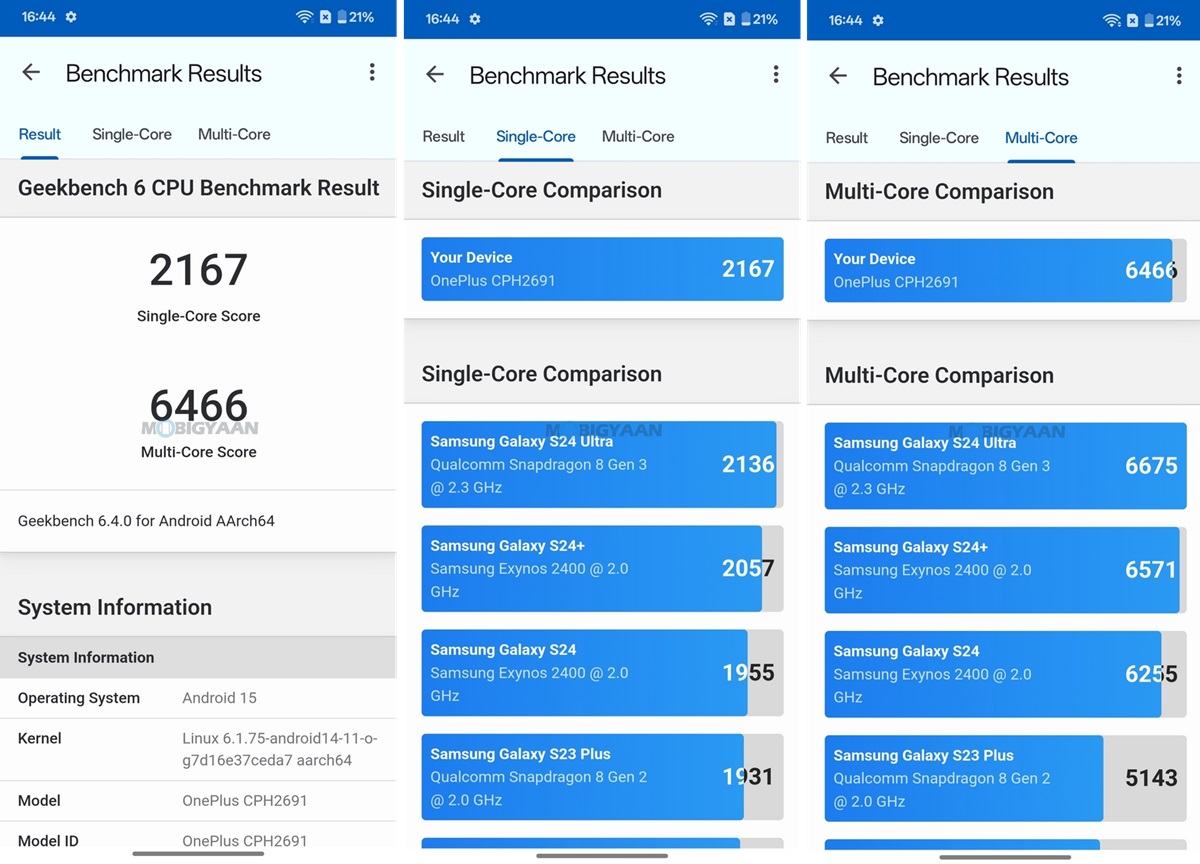Tap back arrow in right Multi-Core screen

[x=838, y=77]
